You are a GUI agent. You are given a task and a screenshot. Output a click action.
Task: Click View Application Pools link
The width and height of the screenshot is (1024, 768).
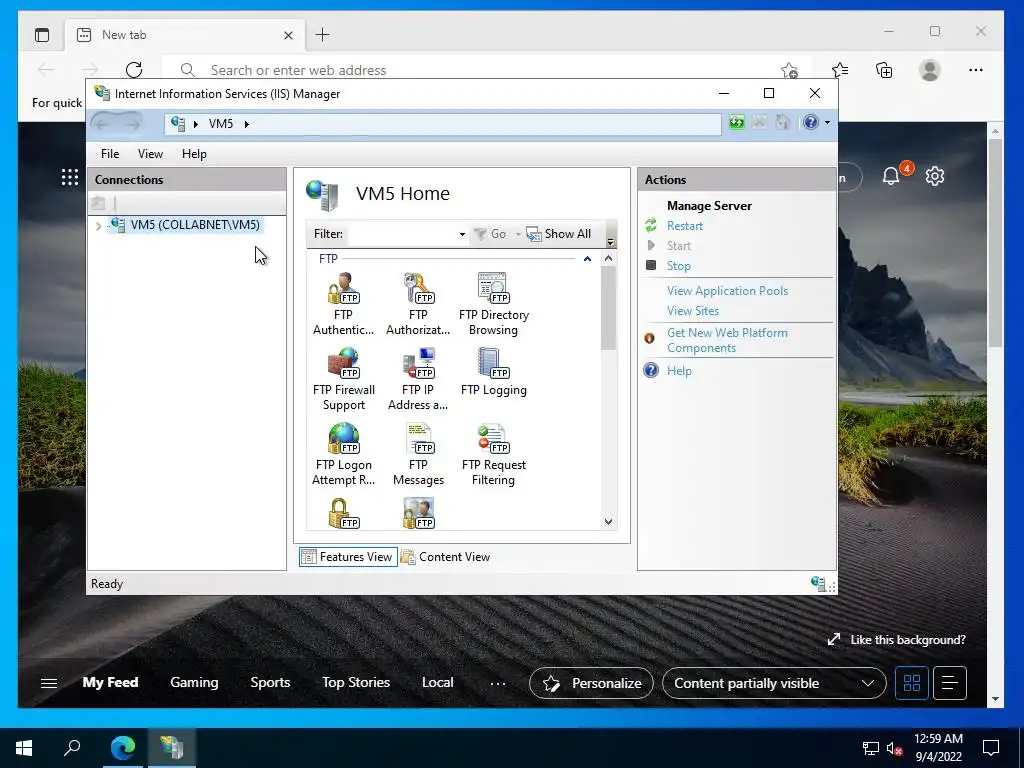(728, 291)
